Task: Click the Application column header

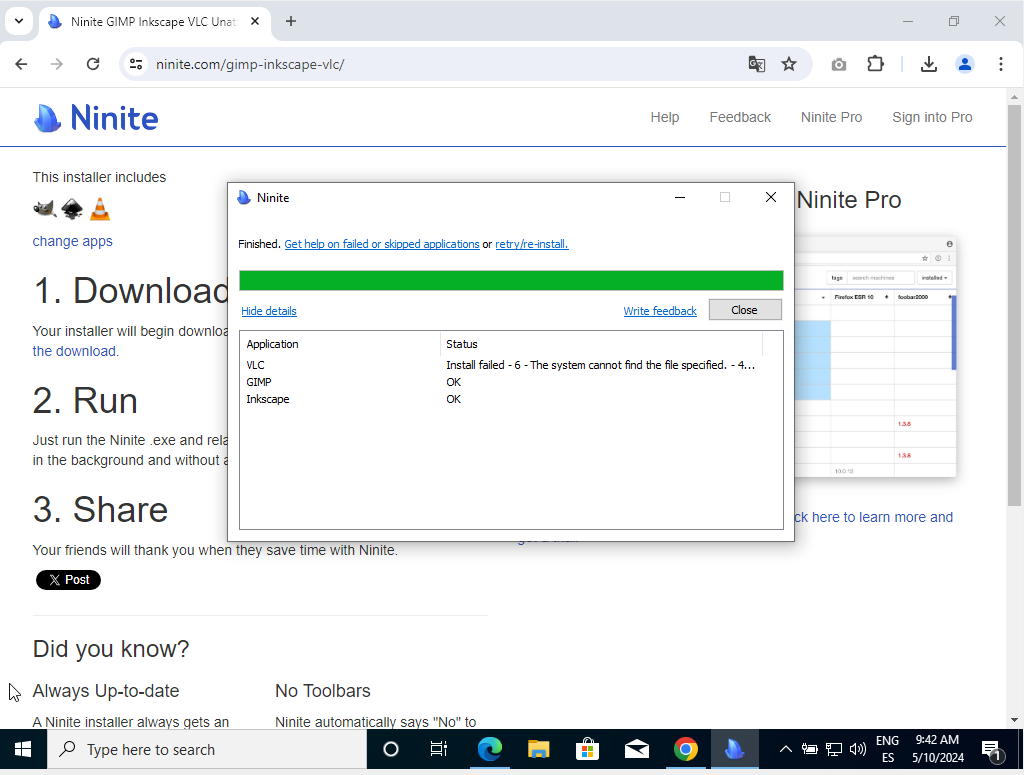Action: coord(340,344)
